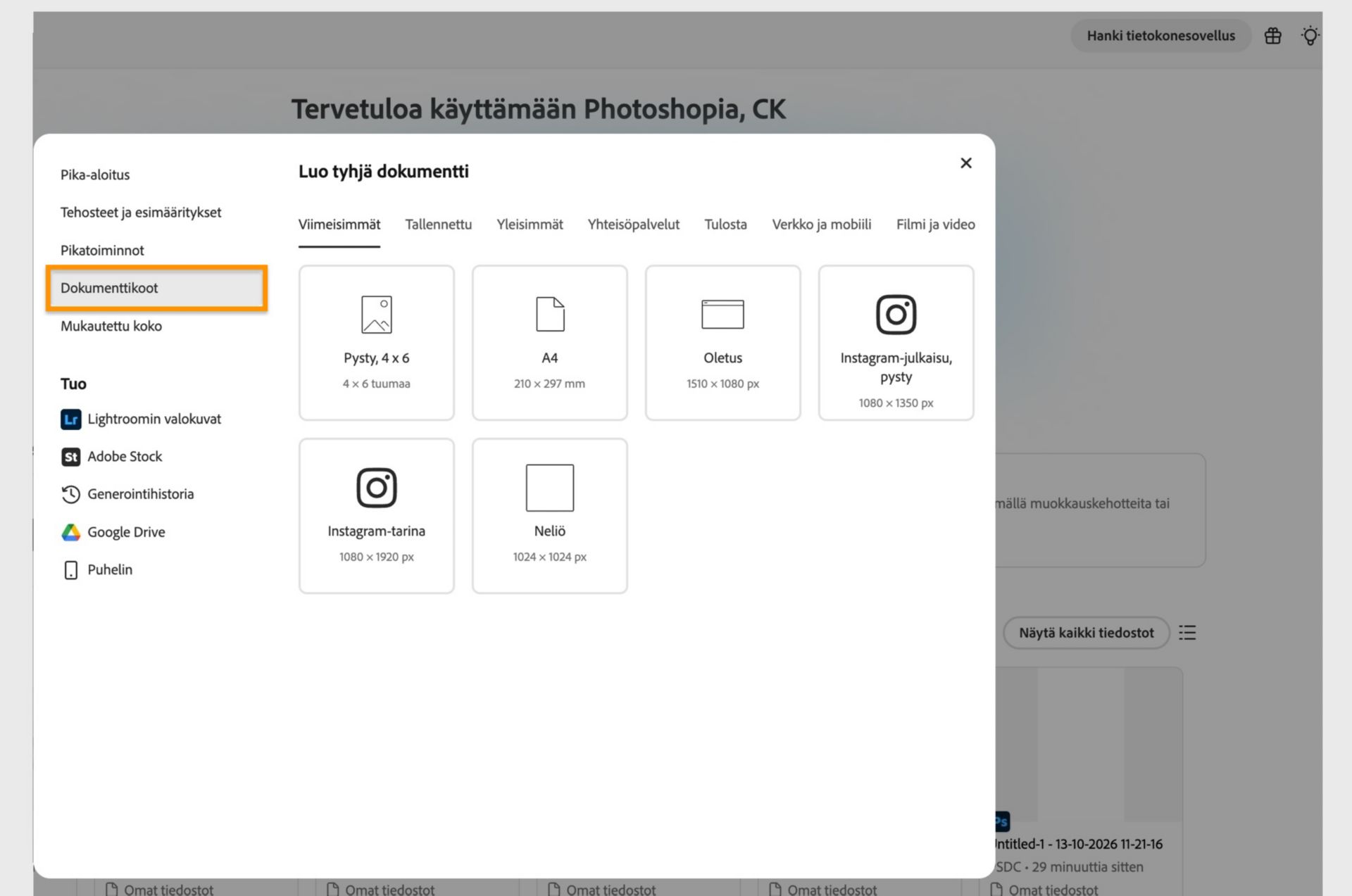The height and width of the screenshot is (896, 1352).
Task: Click the lightbulb tips icon
Action: [x=1310, y=36]
